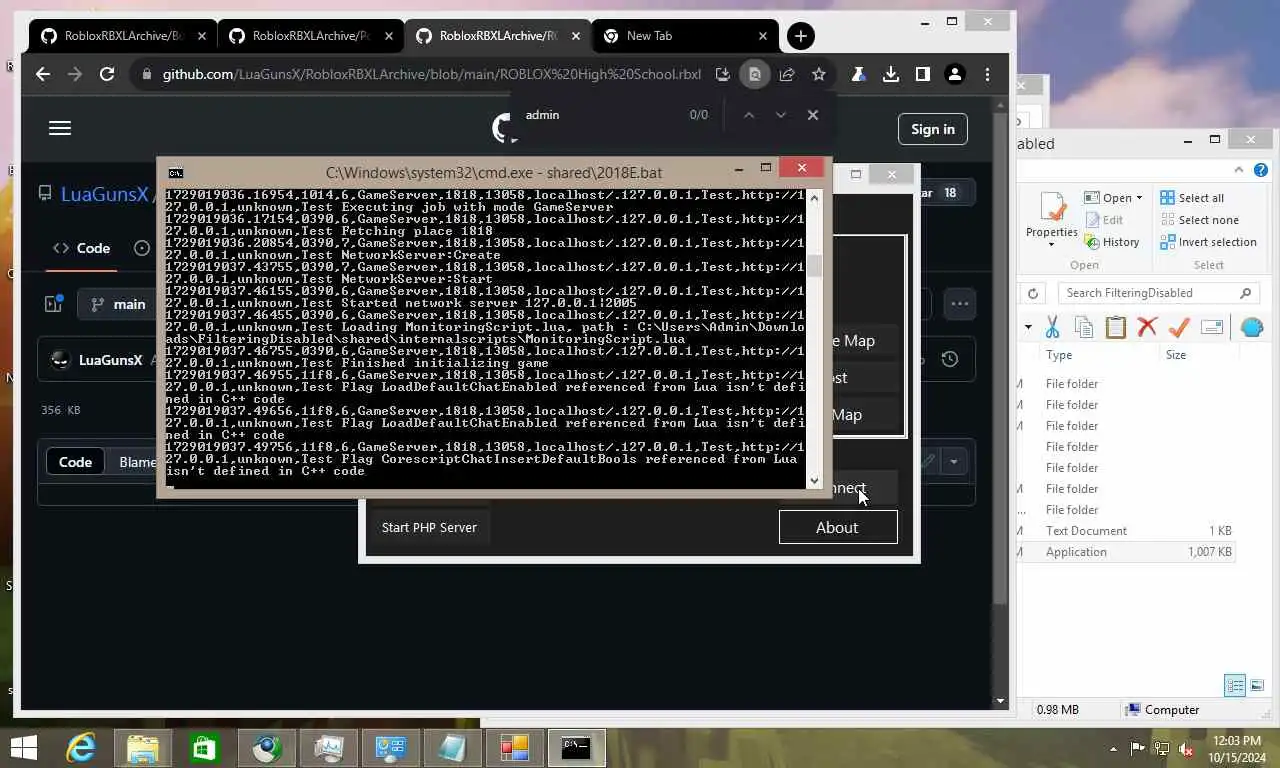Go back in Chrome browser

[x=42, y=74]
